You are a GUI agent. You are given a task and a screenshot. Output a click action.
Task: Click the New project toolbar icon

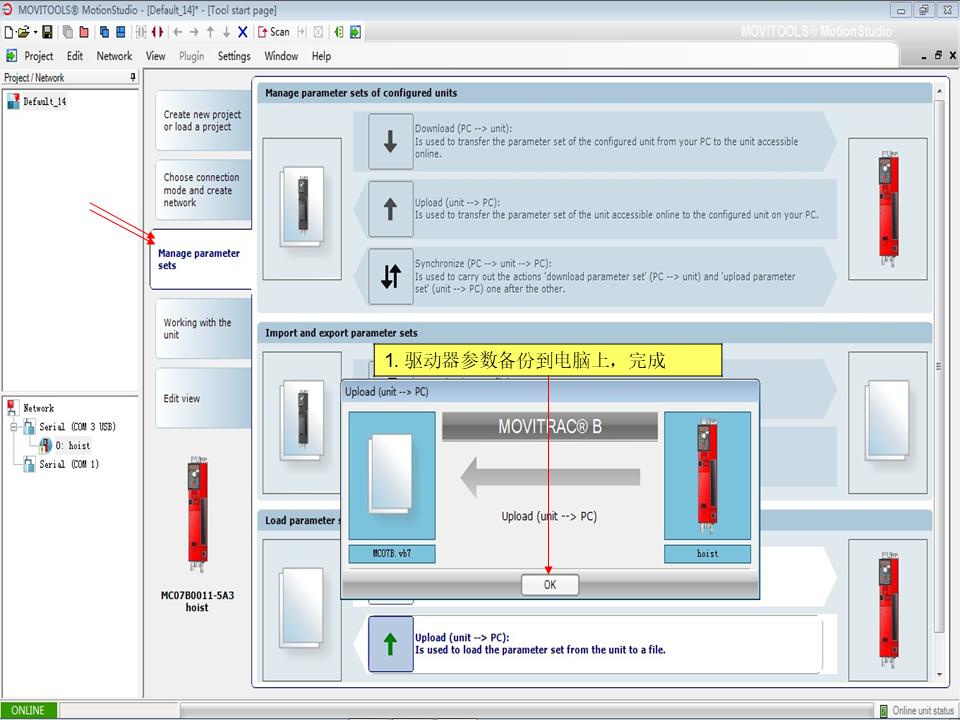pos(9,32)
